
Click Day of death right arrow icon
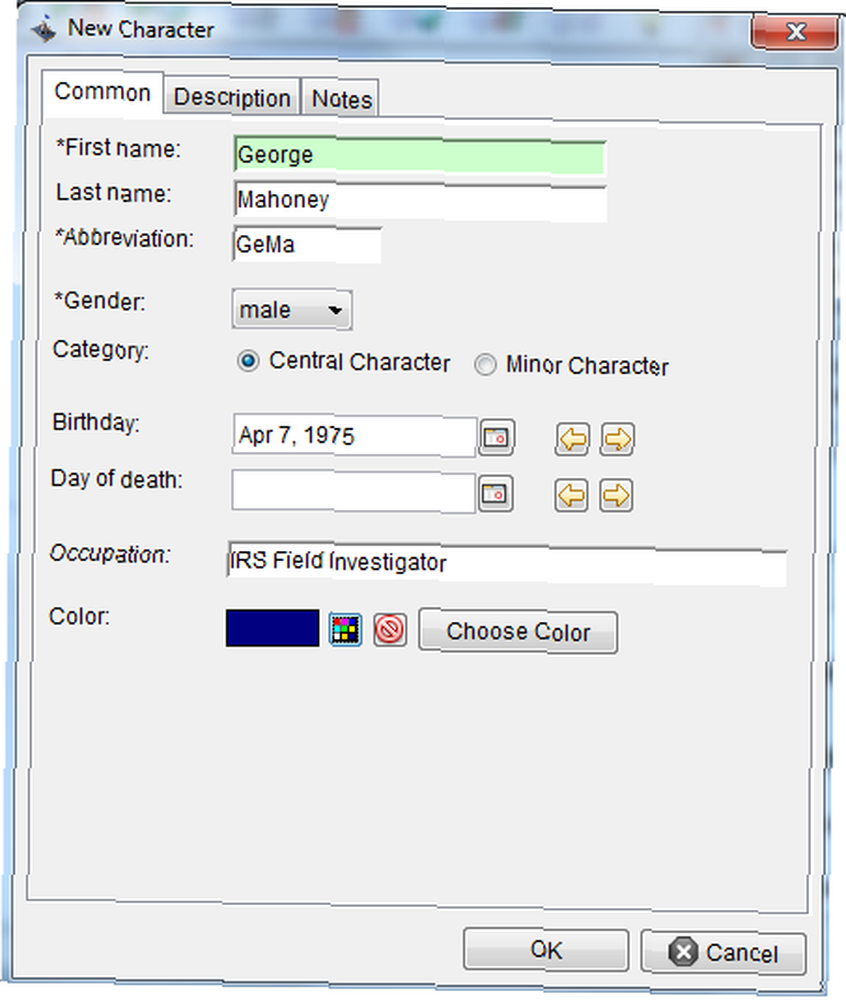click(616, 496)
